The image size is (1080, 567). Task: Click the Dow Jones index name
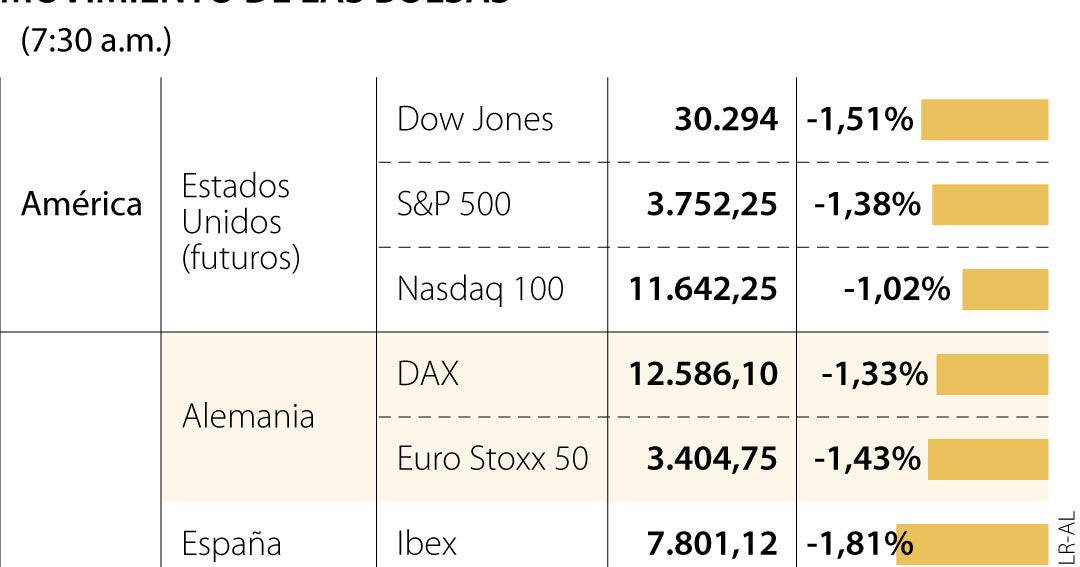(x=475, y=119)
